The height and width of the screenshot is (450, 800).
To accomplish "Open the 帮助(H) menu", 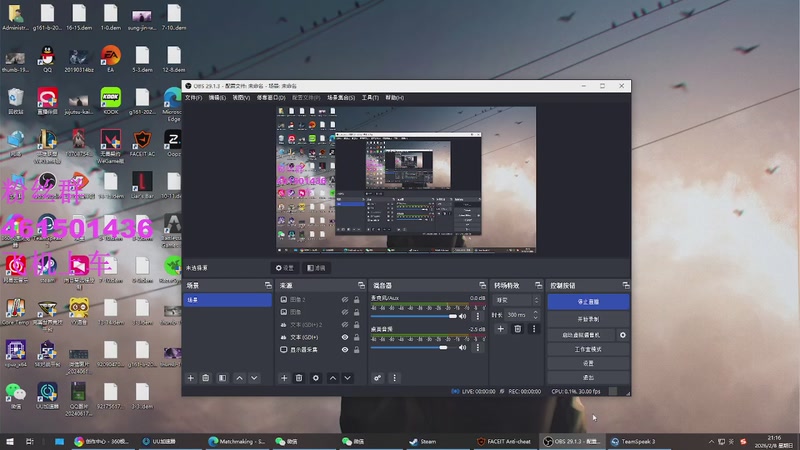I will [x=394, y=97].
